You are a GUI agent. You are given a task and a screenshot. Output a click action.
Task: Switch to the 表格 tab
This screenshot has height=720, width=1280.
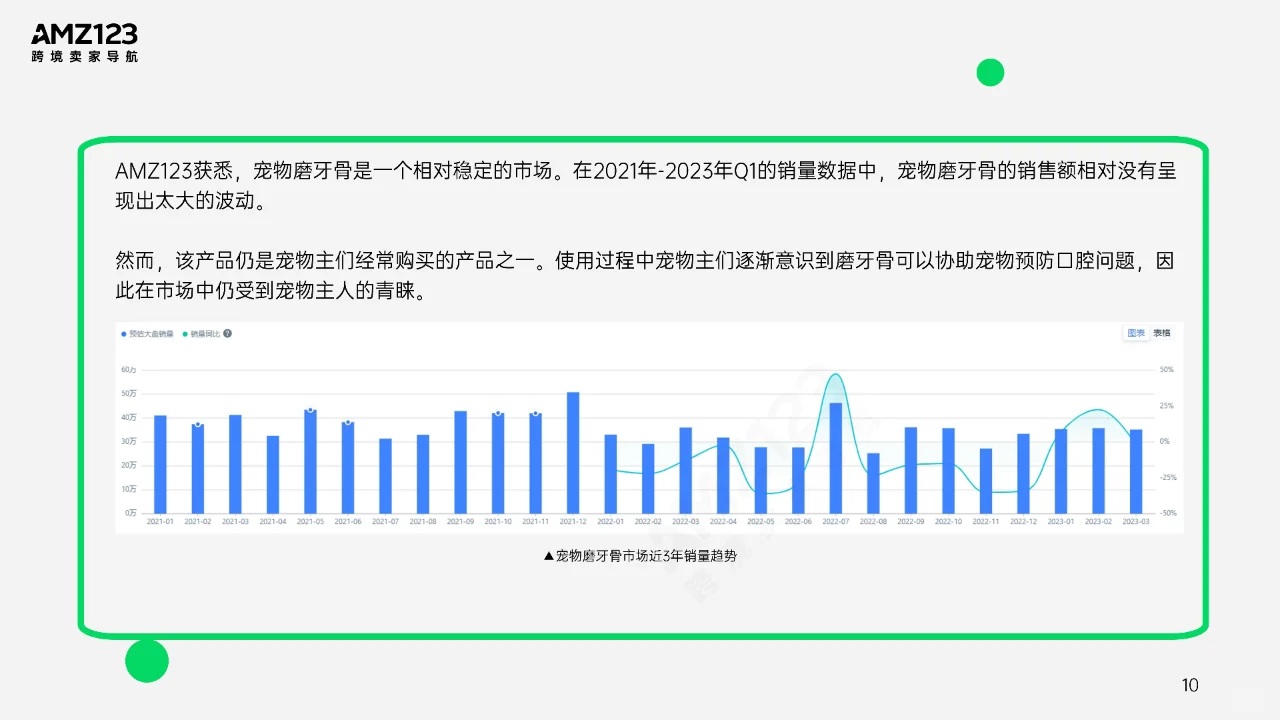pos(1161,333)
